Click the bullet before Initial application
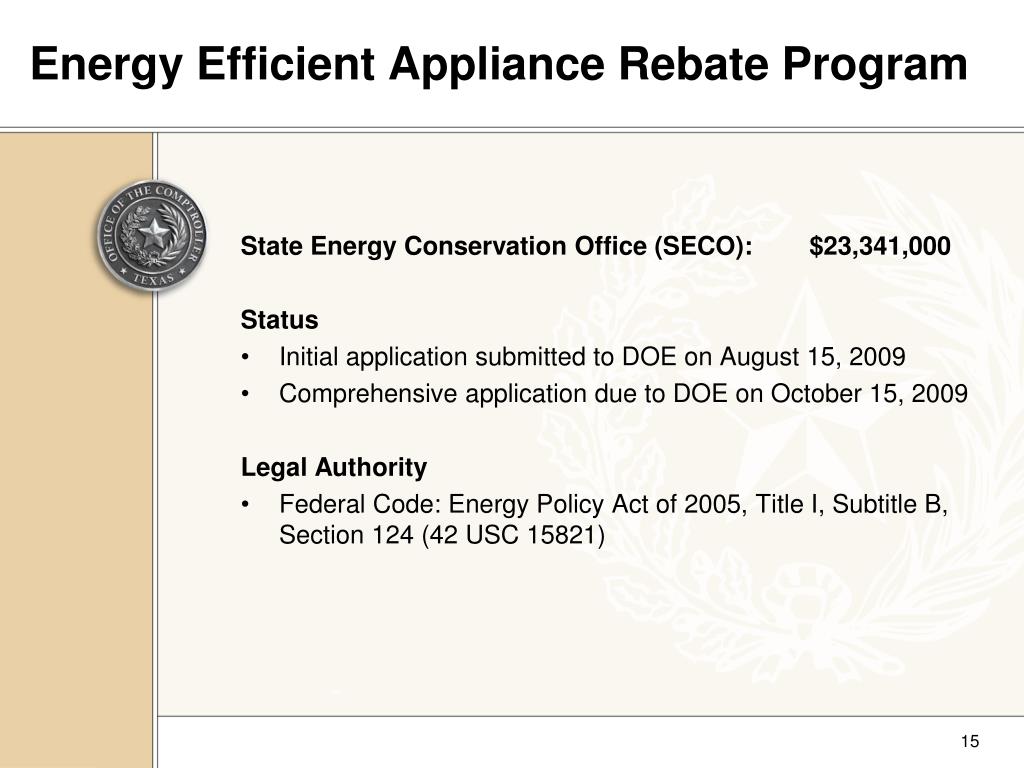The width and height of the screenshot is (1024, 768). tap(245, 358)
